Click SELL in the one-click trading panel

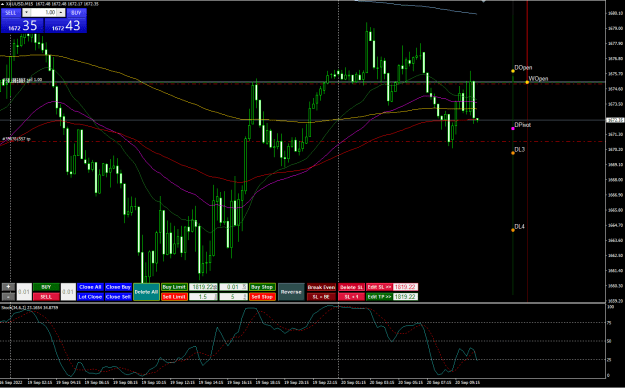tap(11, 13)
